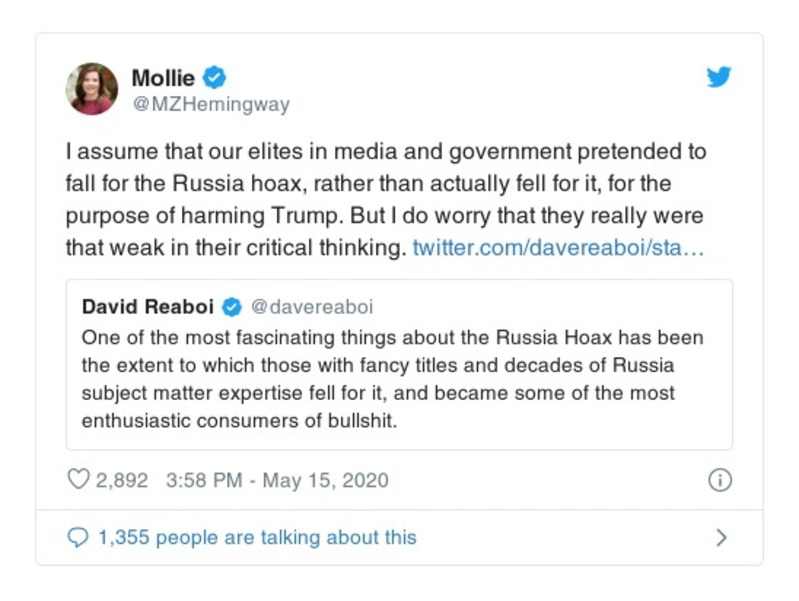
Task: Click the 2,892 likes count
Action: [x=122, y=480]
